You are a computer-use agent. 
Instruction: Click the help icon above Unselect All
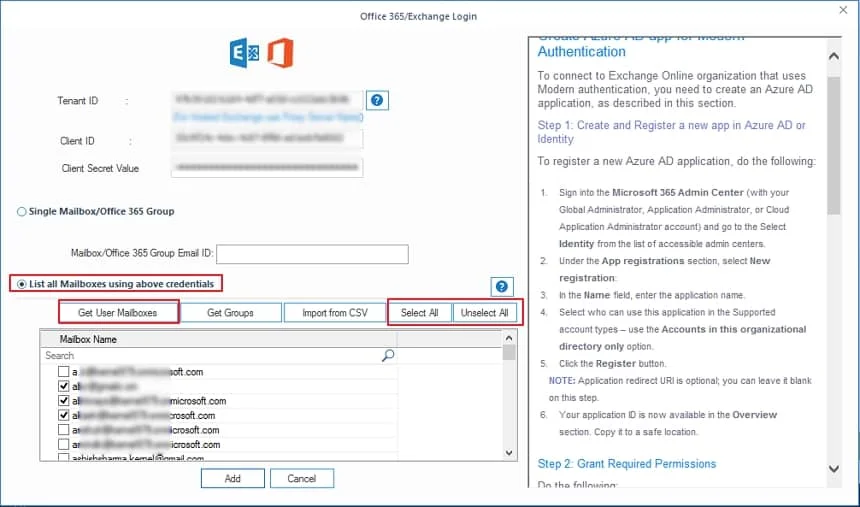click(501, 286)
